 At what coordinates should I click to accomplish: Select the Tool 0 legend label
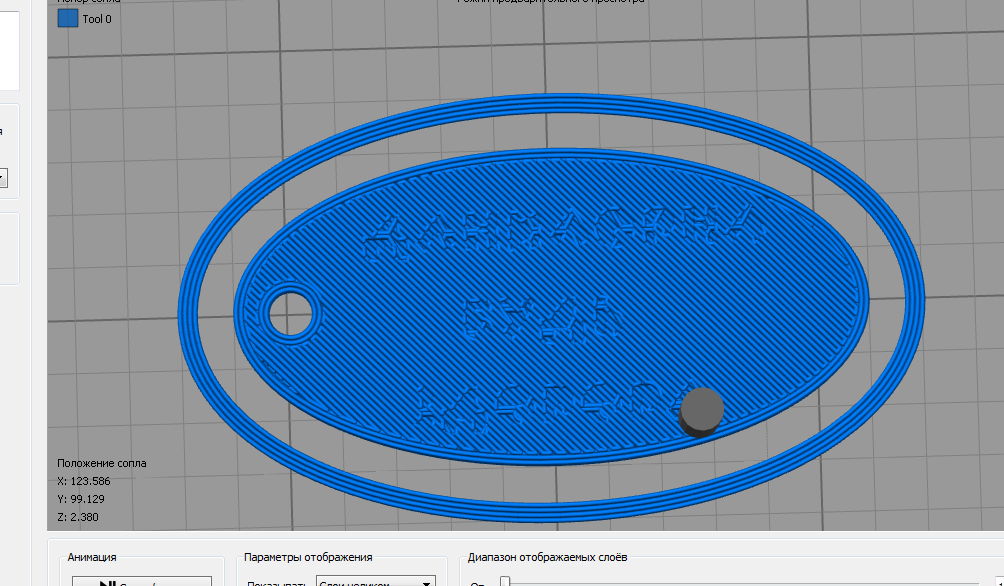(x=97, y=19)
